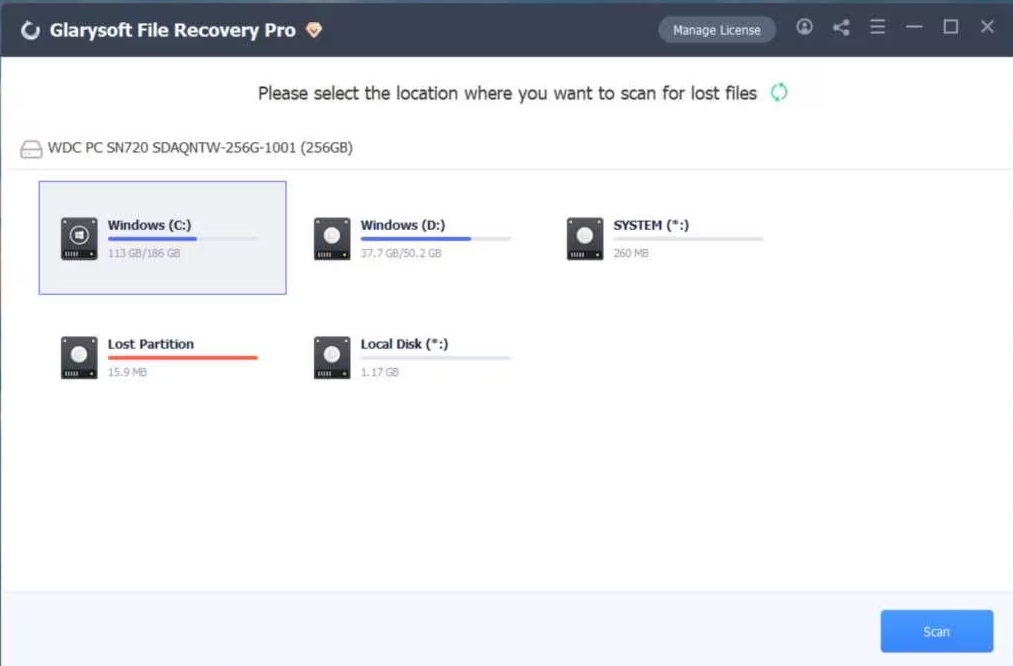Select the Windows (C:) drive icon
Viewport: 1013px width, 666px height.
79,238
